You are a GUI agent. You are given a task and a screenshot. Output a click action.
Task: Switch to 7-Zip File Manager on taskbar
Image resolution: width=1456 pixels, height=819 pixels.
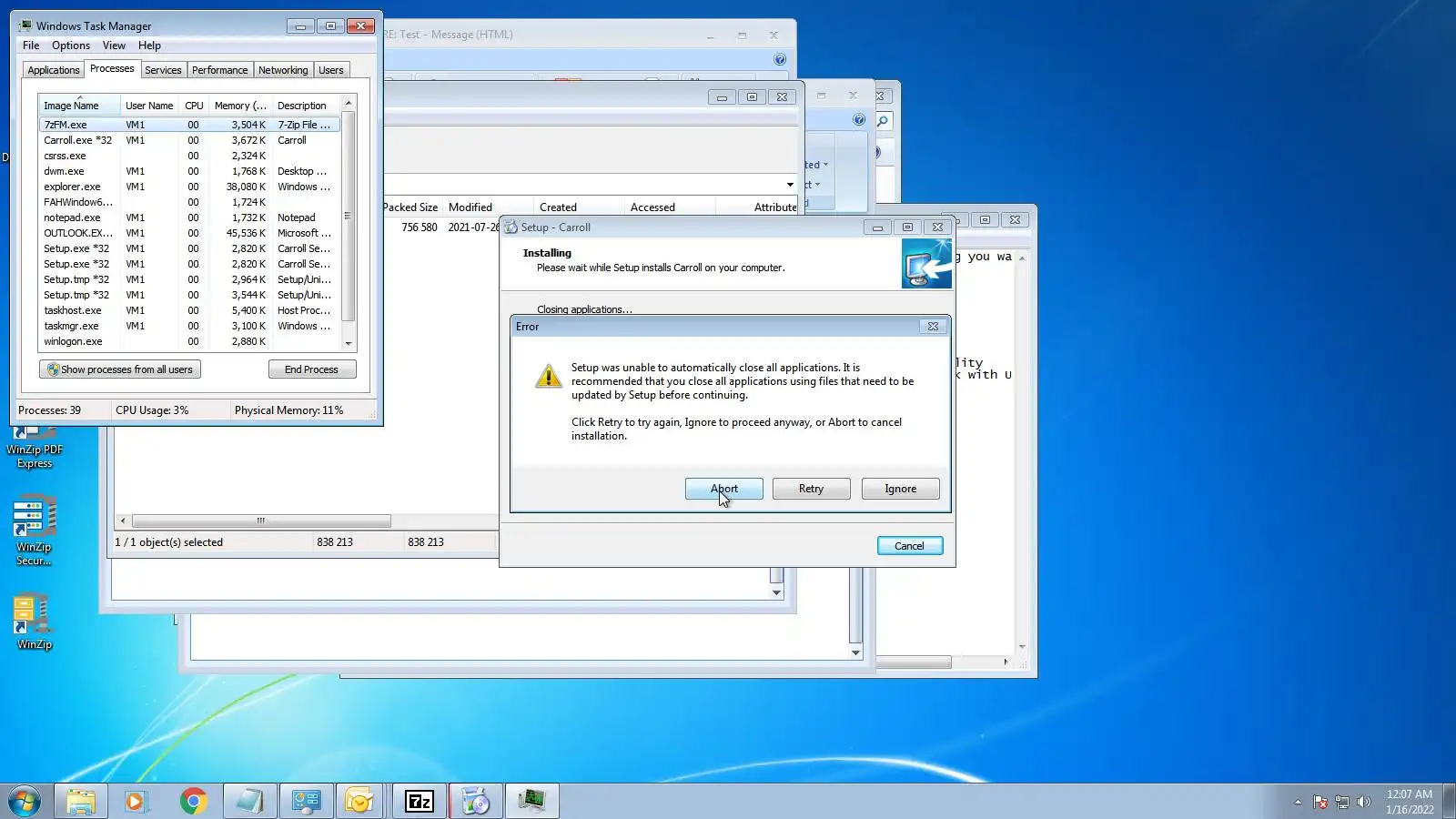[419, 801]
